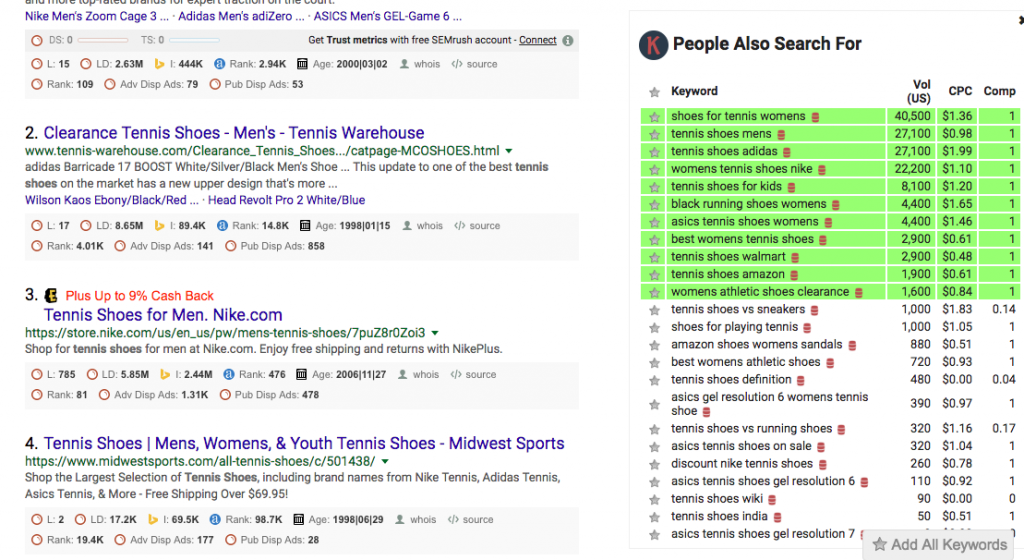Select the 'asics tennis shoes gel resolution 6' keyword
This screenshot has width=1024, height=560.
pyautogui.click(x=763, y=482)
